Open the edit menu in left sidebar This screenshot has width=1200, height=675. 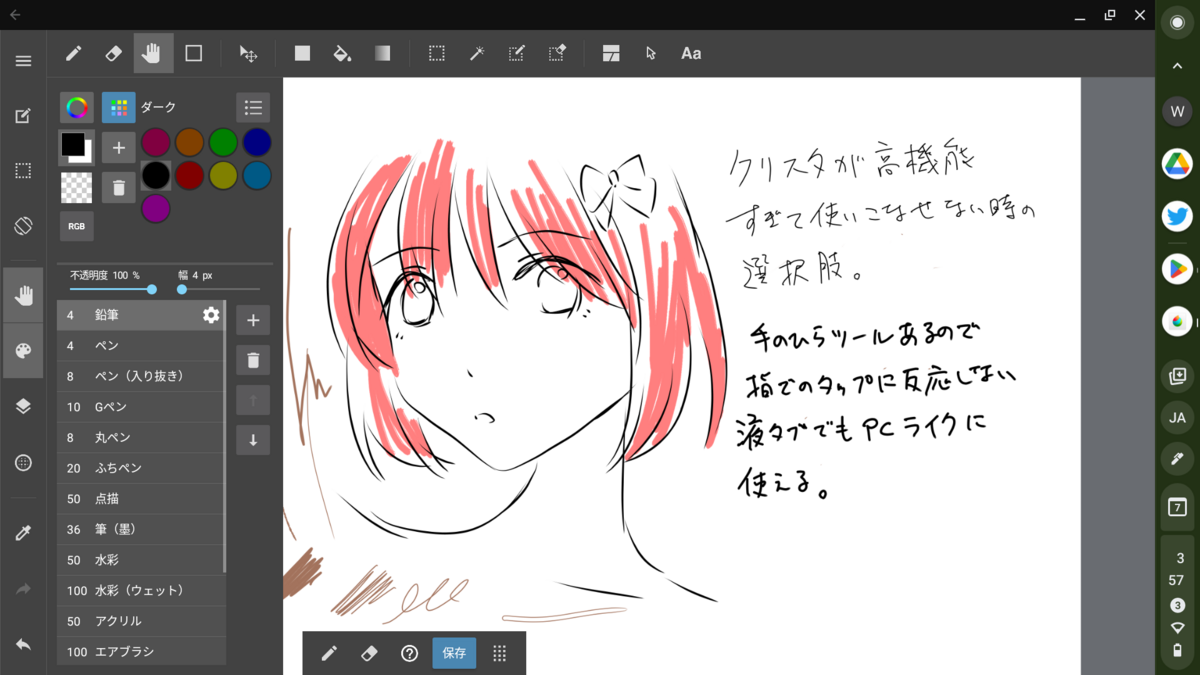[23, 116]
